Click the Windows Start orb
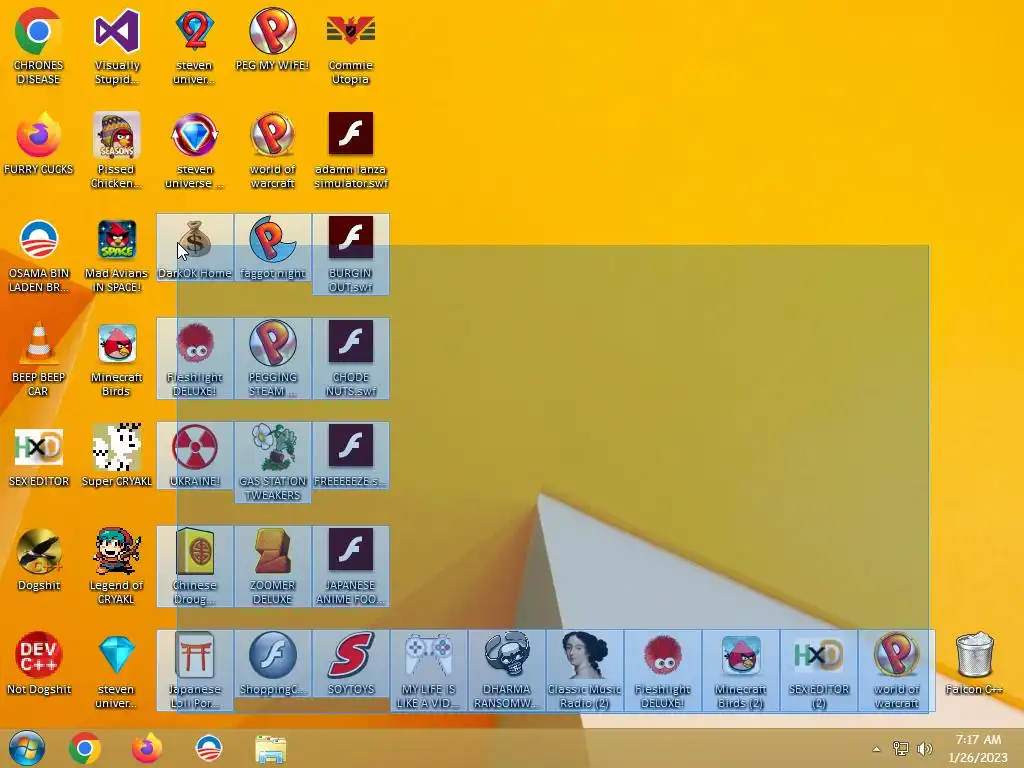The height and width of the screenshot is (768, 1024). [x=27, y=748]
